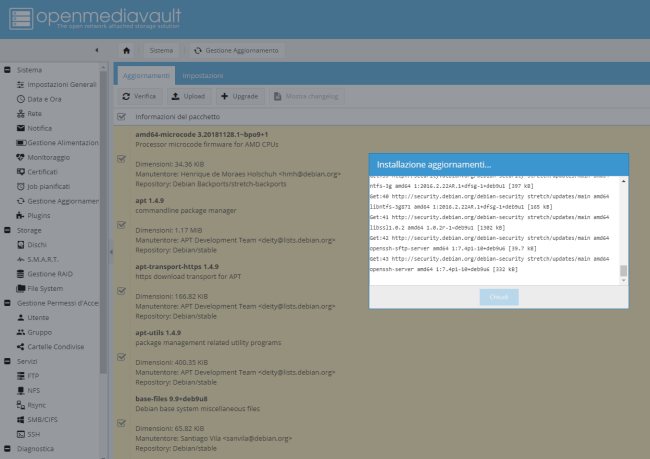The image size is (650, 459).
Task: Open Gestione Aggiornamenti in sidebar
Action: click(x=57, y=201)
